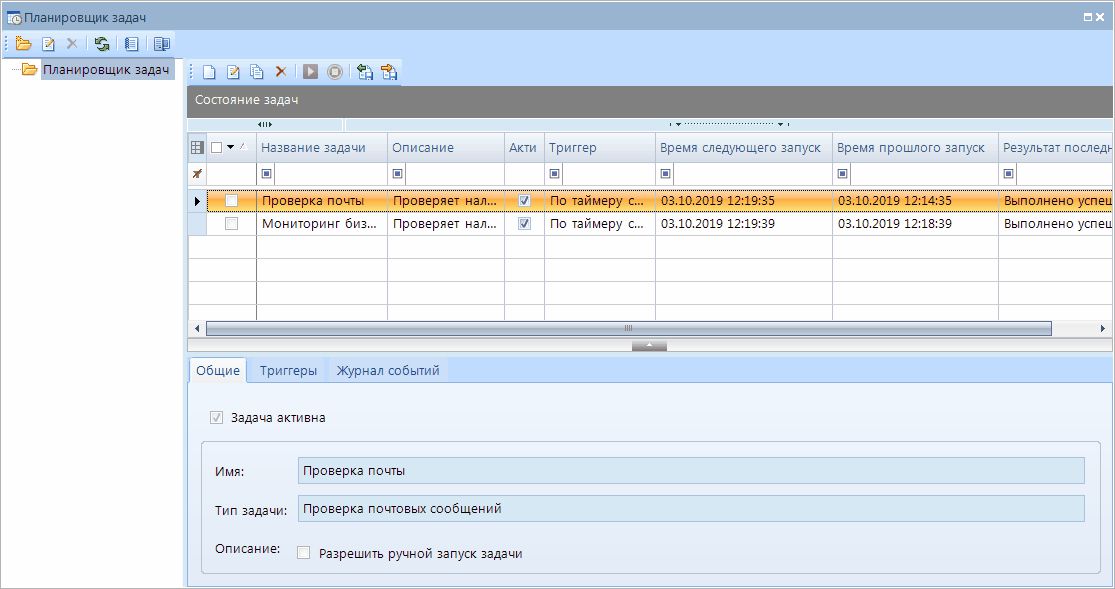Click the edit task icon in task toolbar
This screenshot has width=1115, height=589.
233,72
